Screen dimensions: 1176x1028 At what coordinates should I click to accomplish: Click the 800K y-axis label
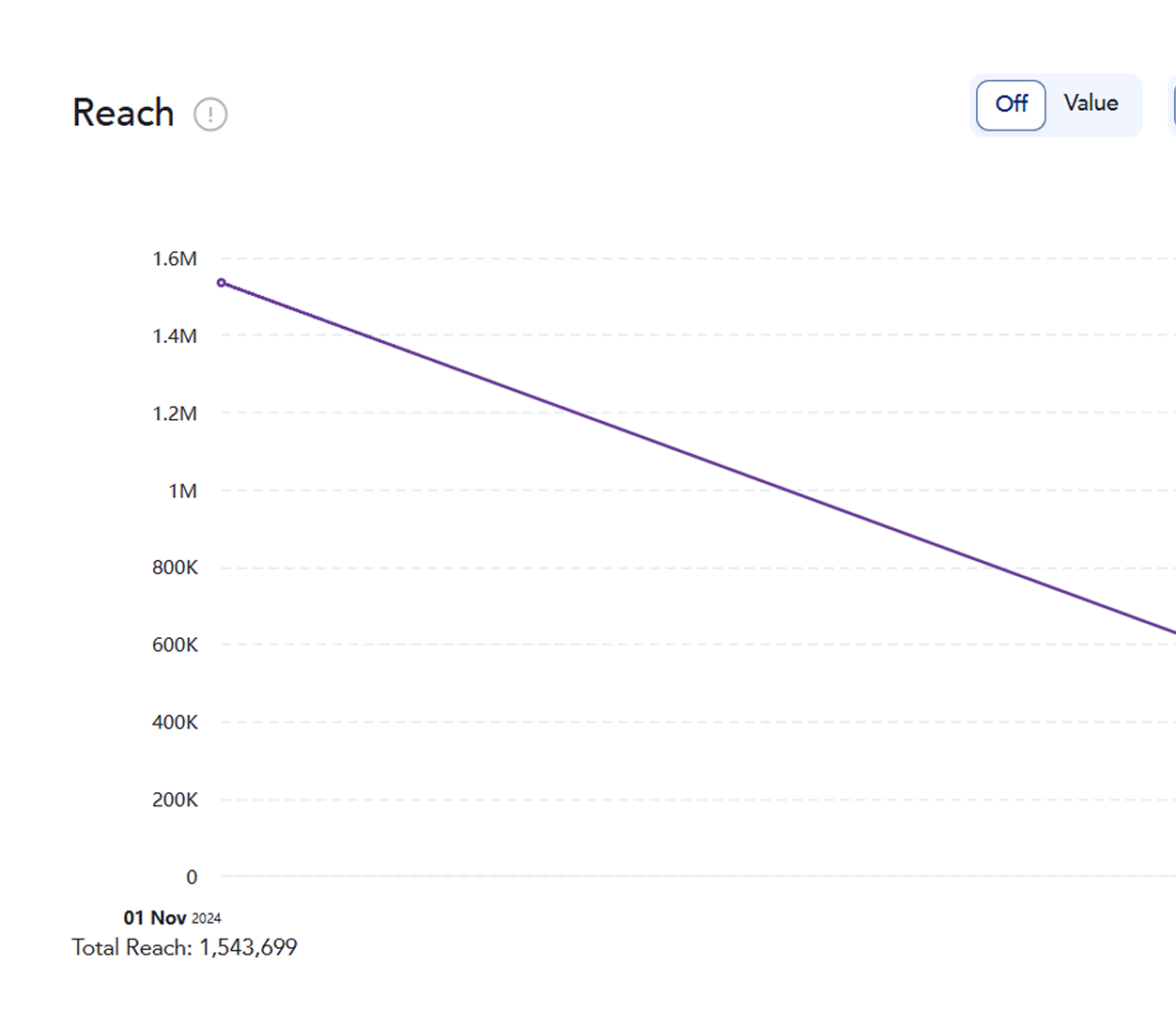pyautogui.click(x=175, y=568)
